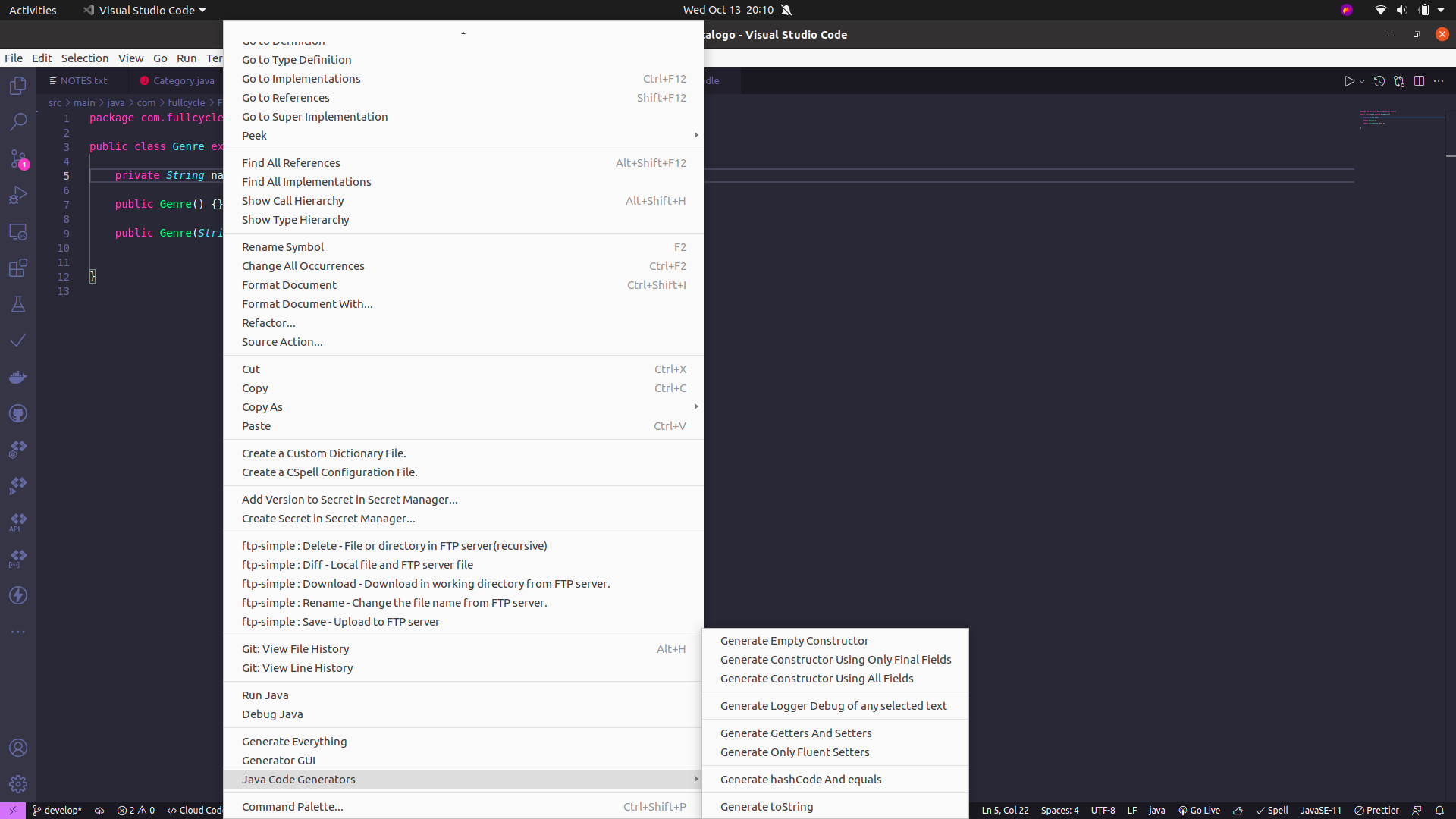
Task: Choose Generate toString from submenu
Action: 766,806
